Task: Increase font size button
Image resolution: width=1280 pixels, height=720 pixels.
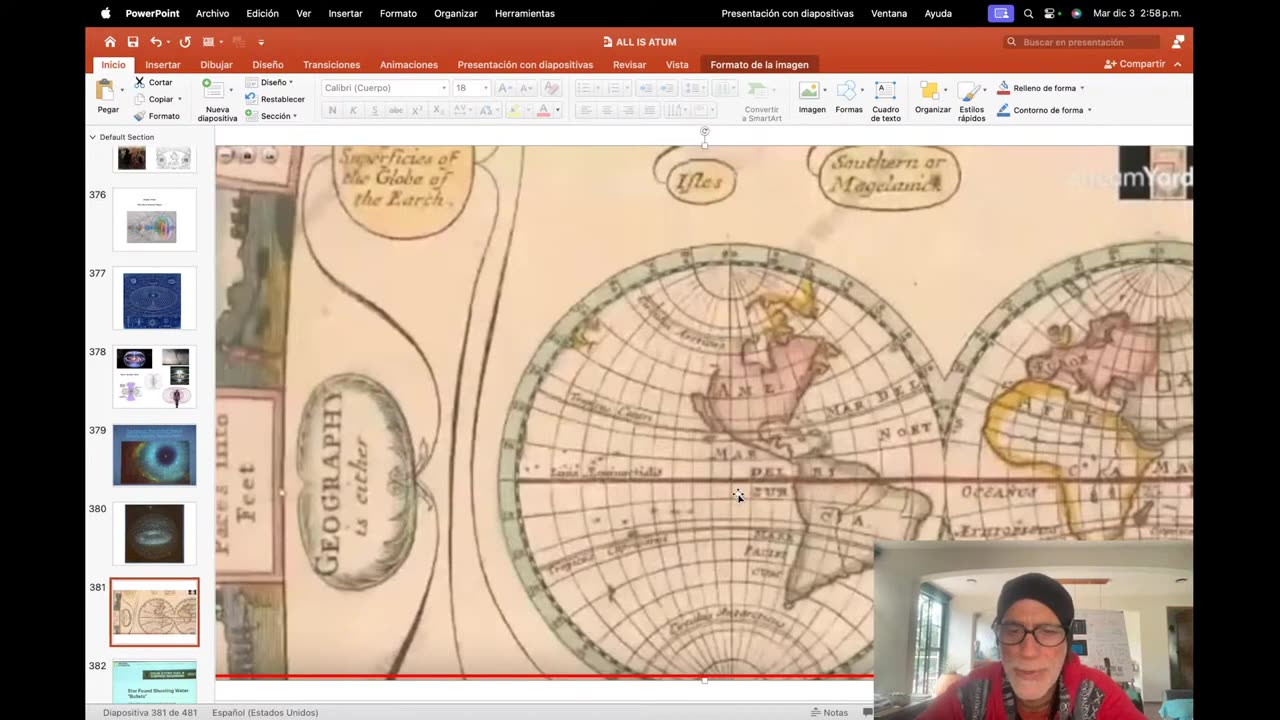Action: pos(505,88)
